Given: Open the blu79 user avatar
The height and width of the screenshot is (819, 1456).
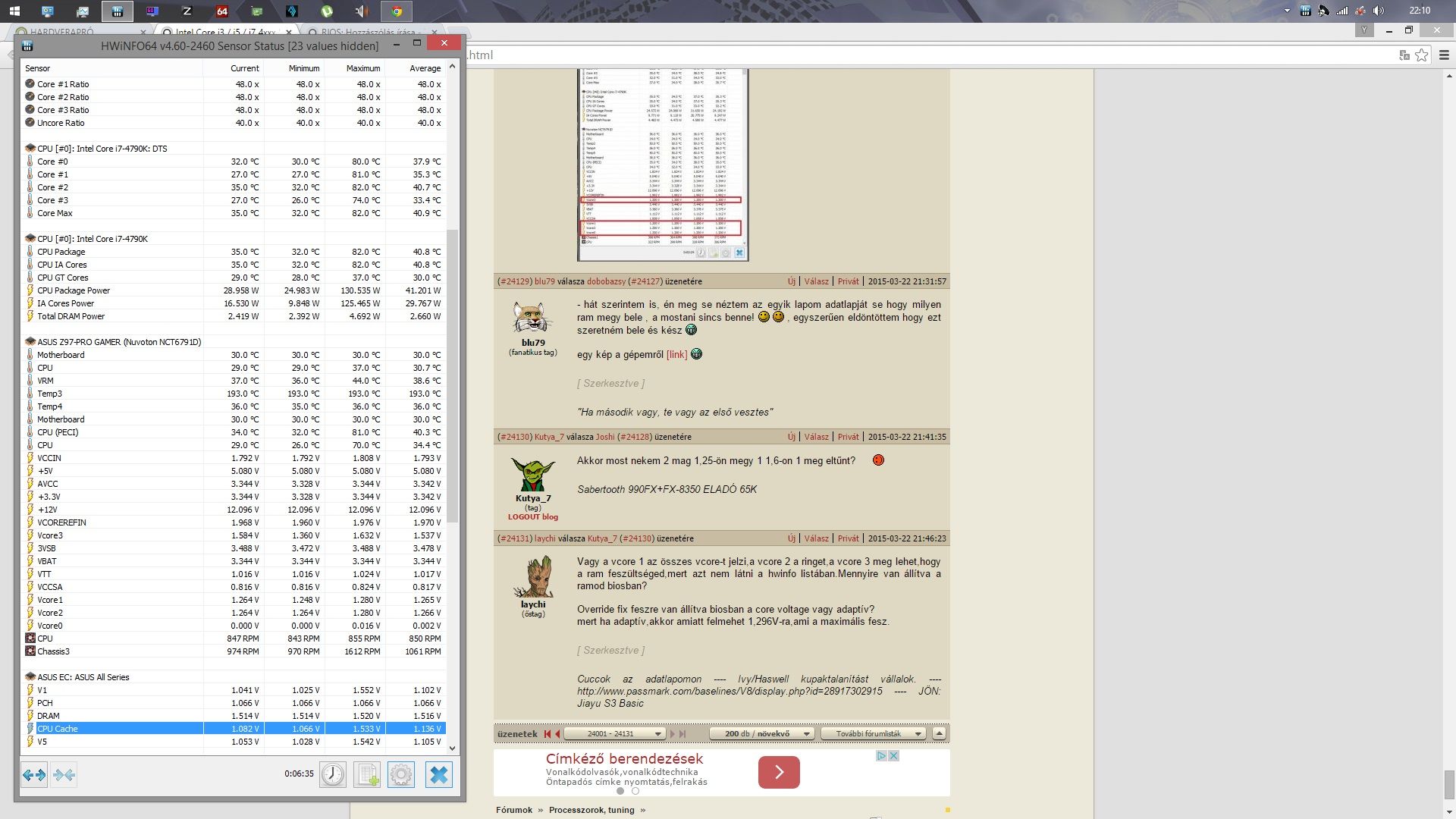Looking at the screenshot, I should (532, 318).
